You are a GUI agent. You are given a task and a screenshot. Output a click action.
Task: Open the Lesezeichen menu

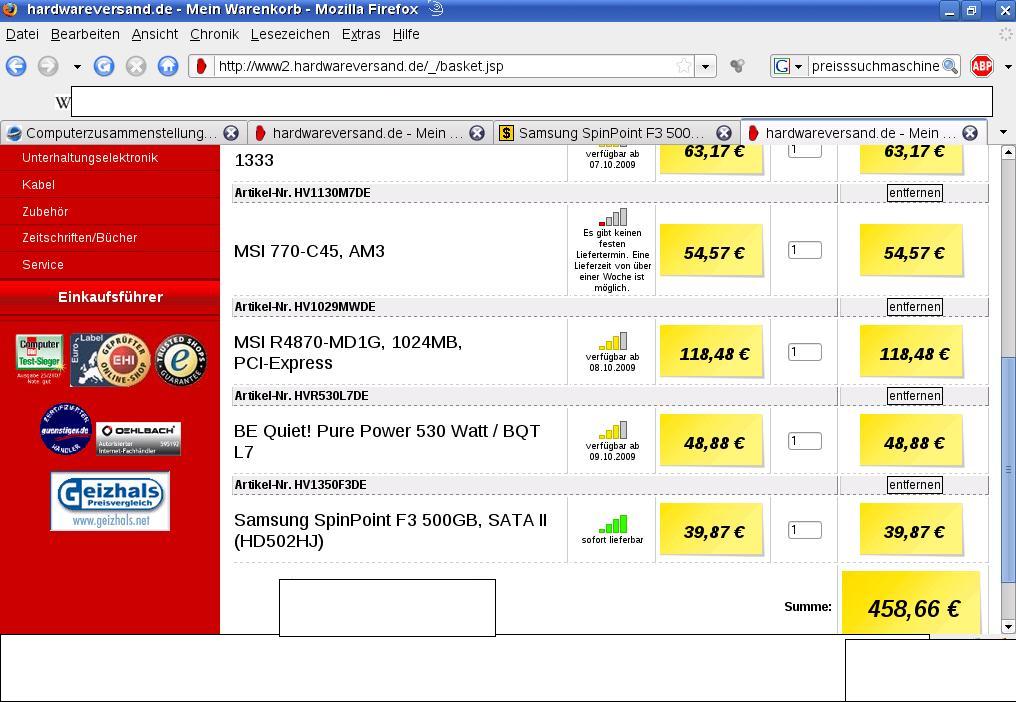tap(290, 34)
